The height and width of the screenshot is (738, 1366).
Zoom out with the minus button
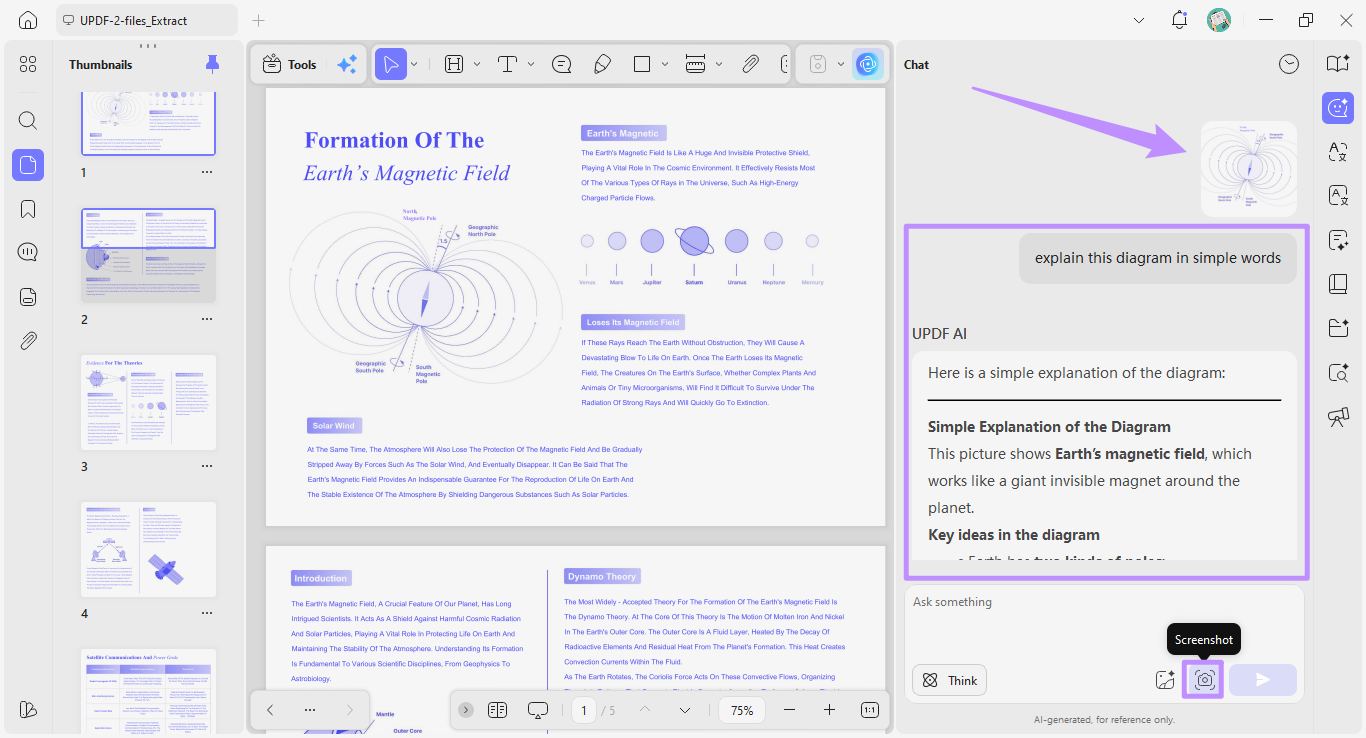[x=789, y=710]
